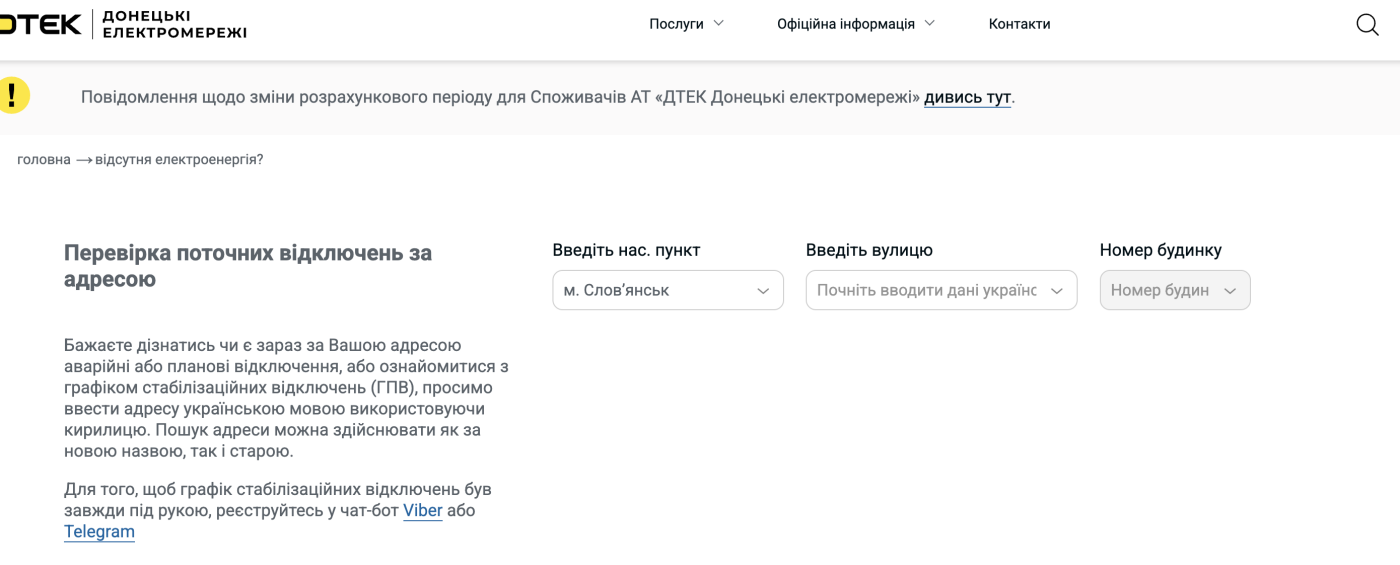Open the search magnifier icon
The image size is (1400, 565).
click(x=1367, y=25)
